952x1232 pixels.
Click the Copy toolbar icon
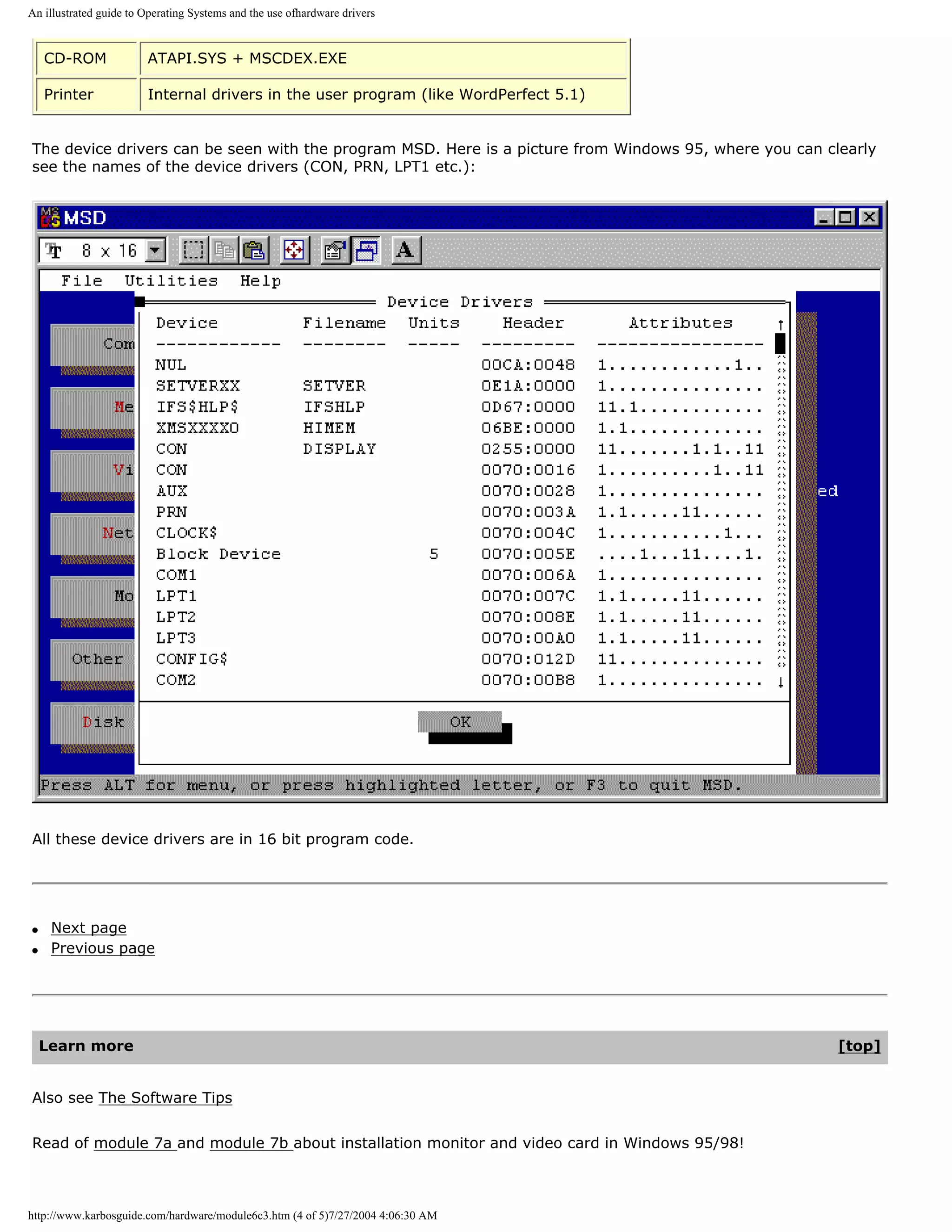click(x=224, y=251)
